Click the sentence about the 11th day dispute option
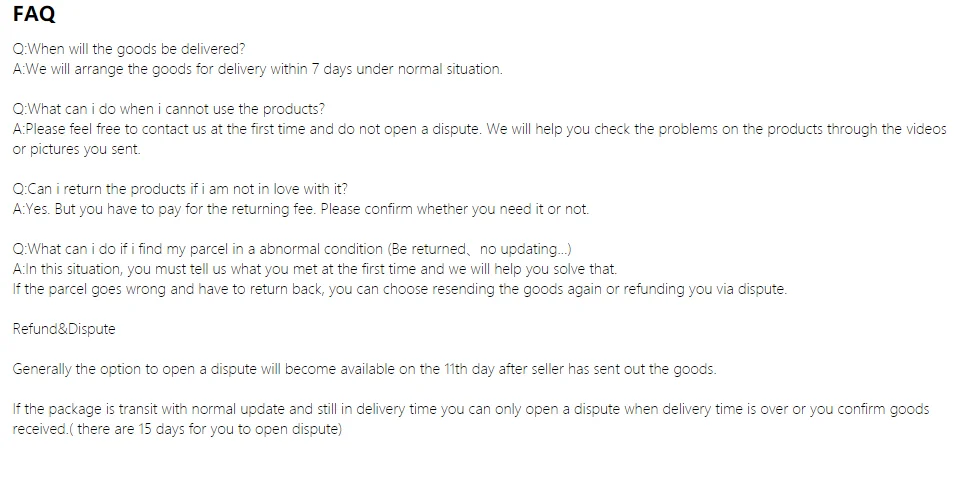The height and width of the screenshot is (484, 972). (x=364, y=369)
